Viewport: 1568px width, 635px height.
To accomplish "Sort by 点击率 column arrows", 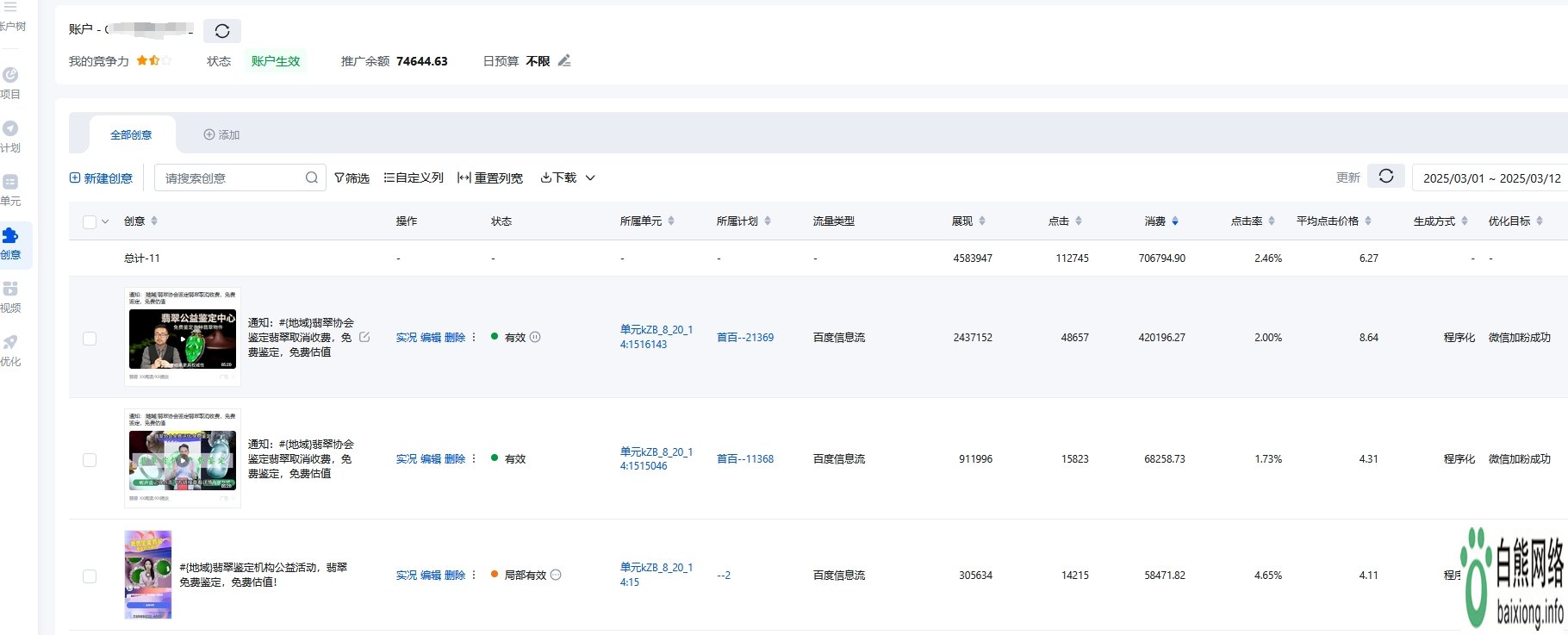I will (x=1272, y=221).
